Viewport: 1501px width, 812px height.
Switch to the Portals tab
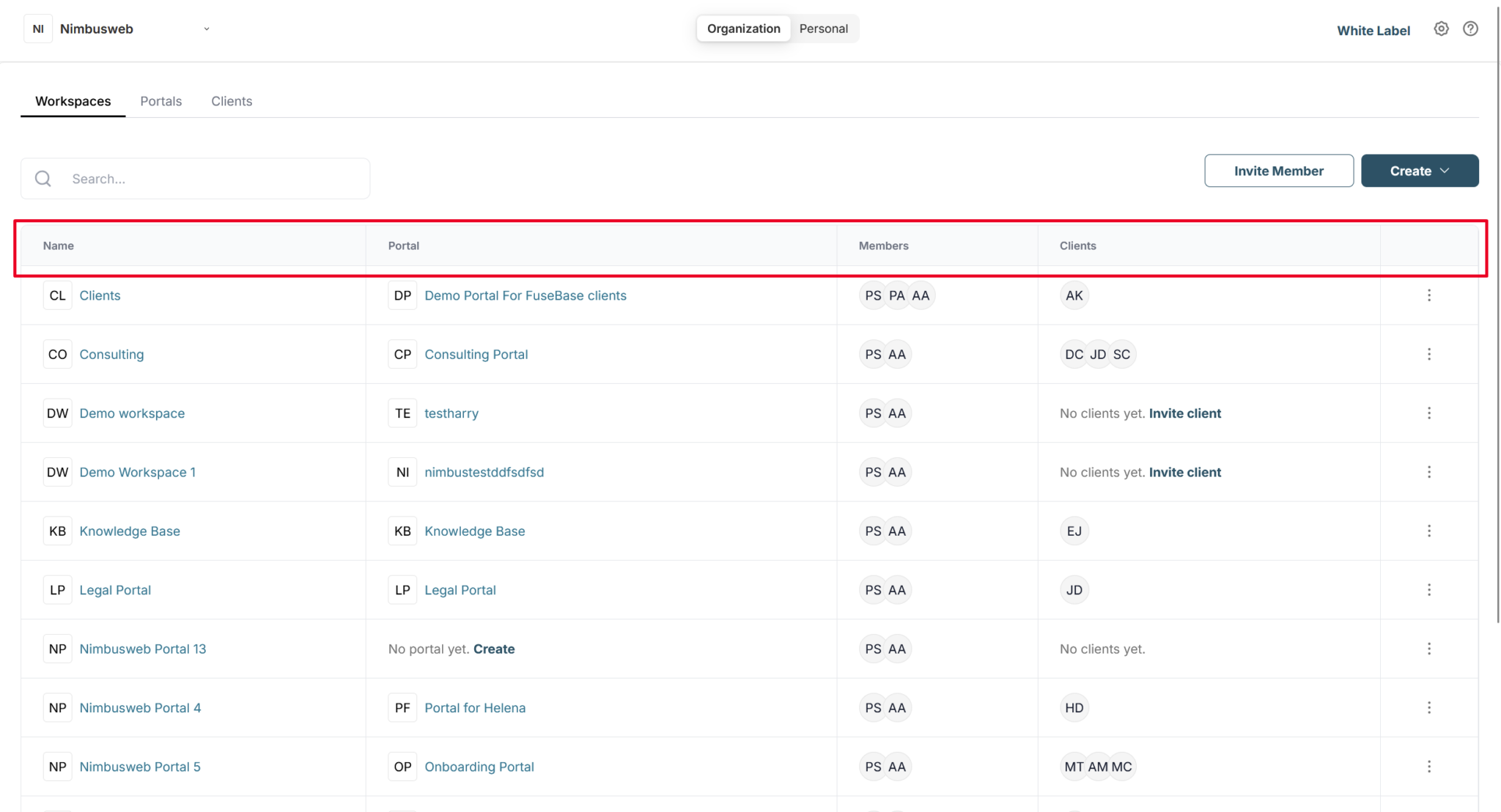click(161, 101)
